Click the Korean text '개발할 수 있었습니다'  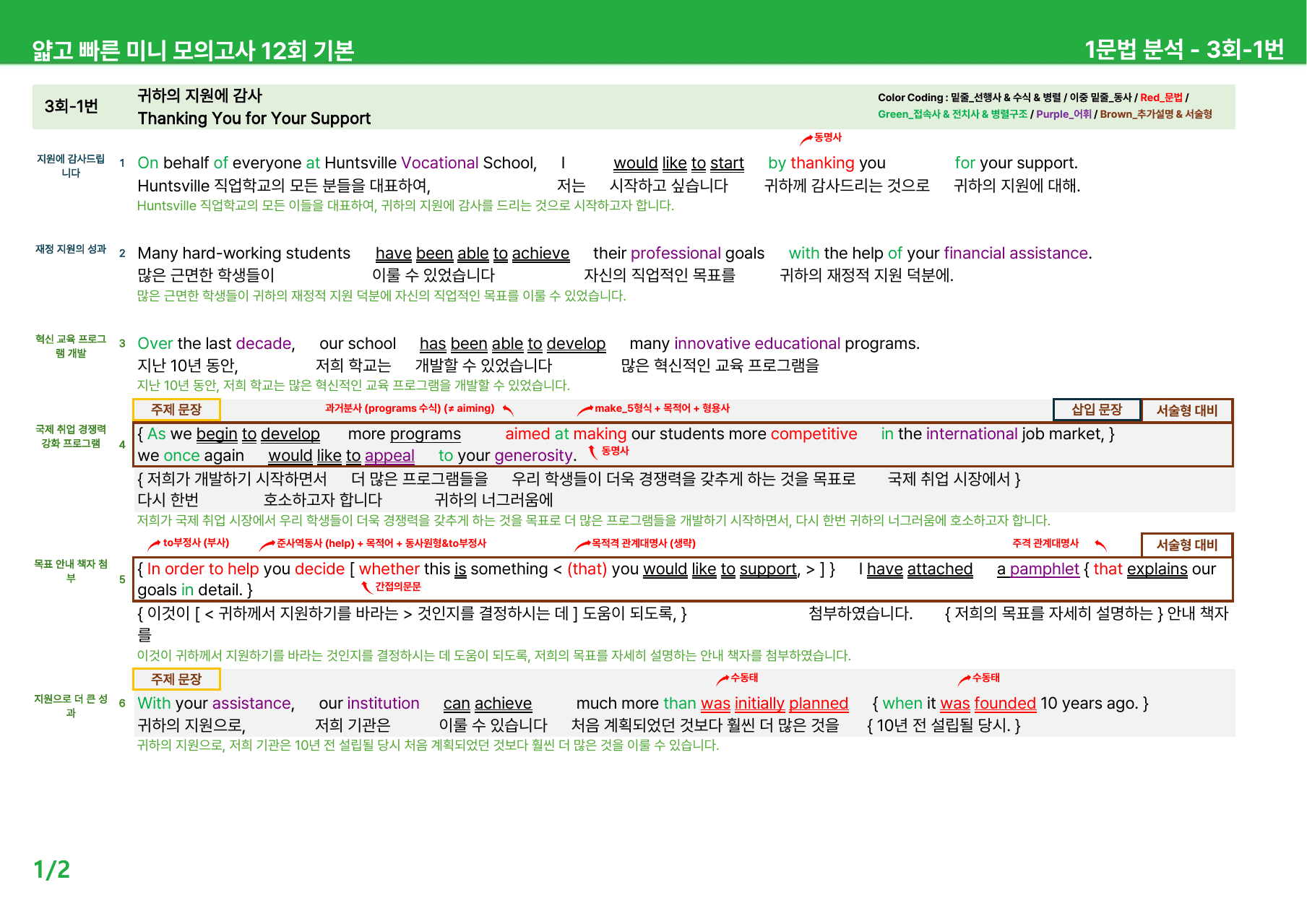484,366
